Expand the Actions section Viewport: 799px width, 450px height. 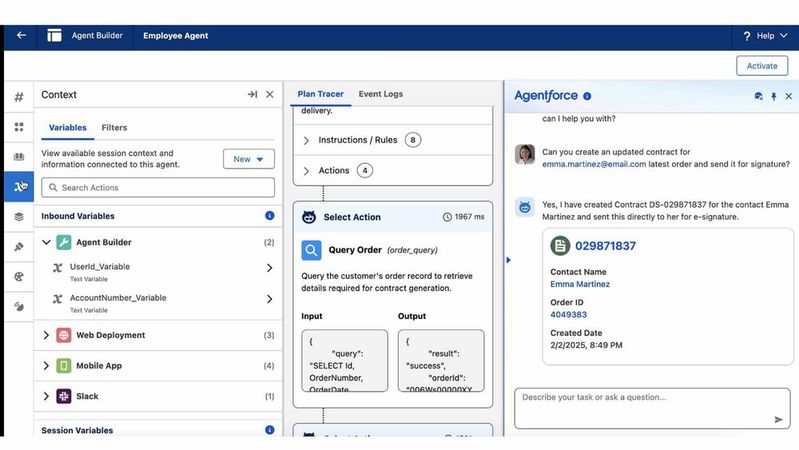(306, 171)
